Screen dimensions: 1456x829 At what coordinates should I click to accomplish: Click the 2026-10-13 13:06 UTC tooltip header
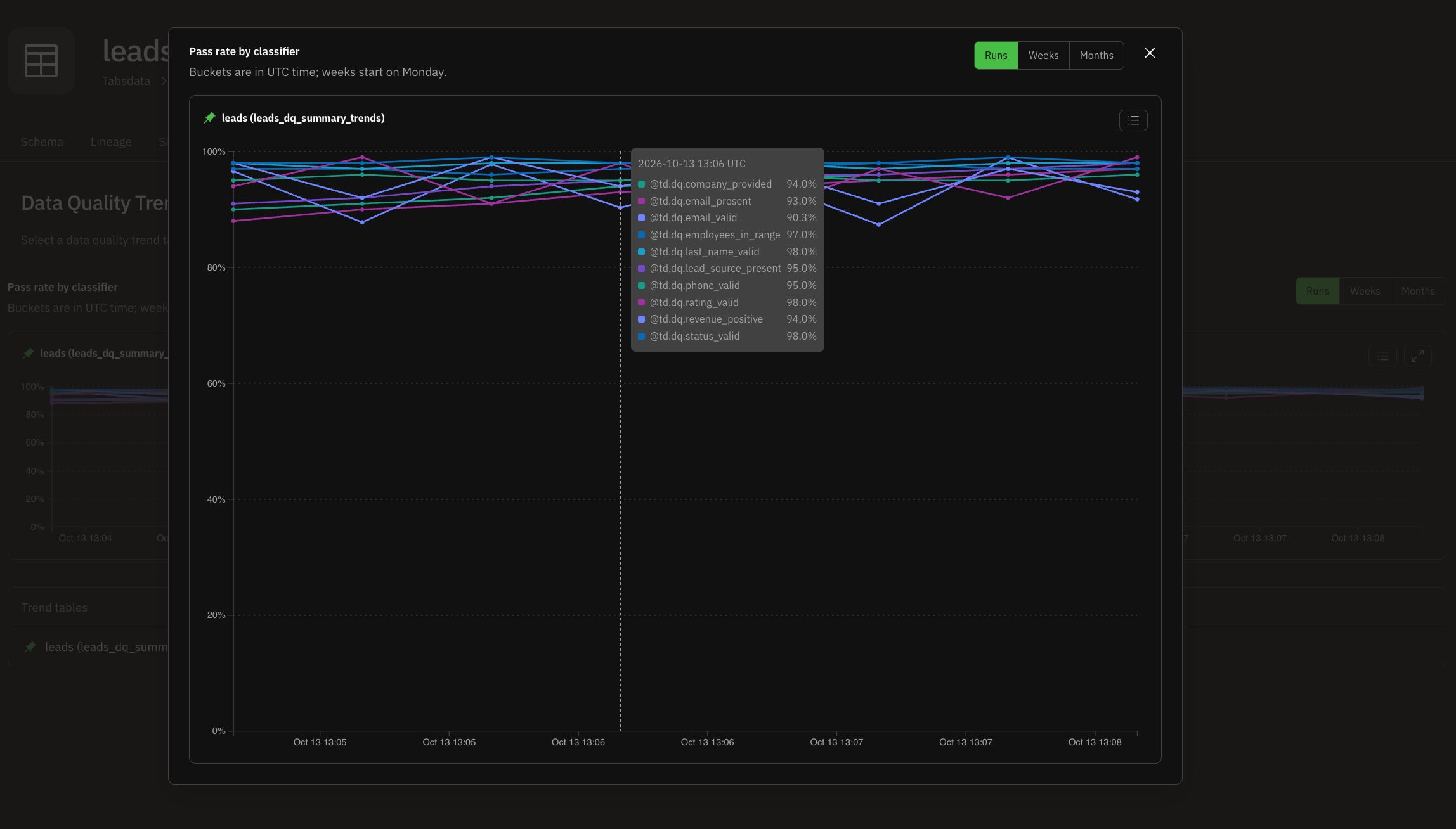click(x=692, y=164)
